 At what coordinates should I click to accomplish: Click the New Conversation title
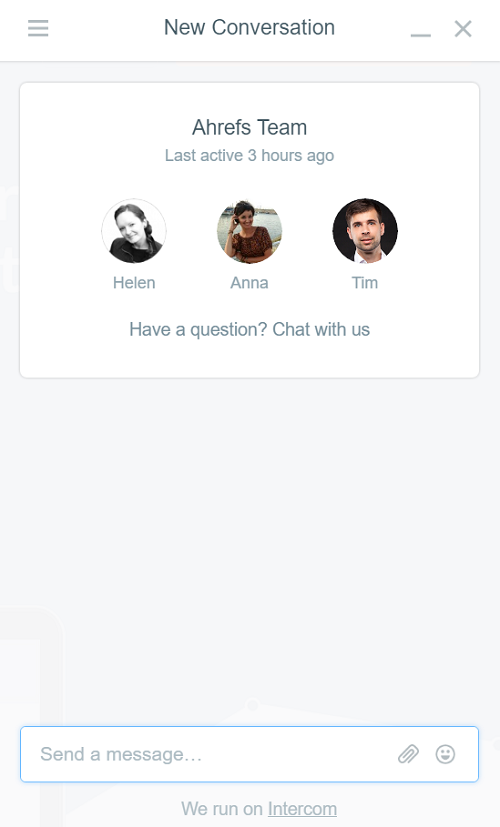[x=249, y=27]
